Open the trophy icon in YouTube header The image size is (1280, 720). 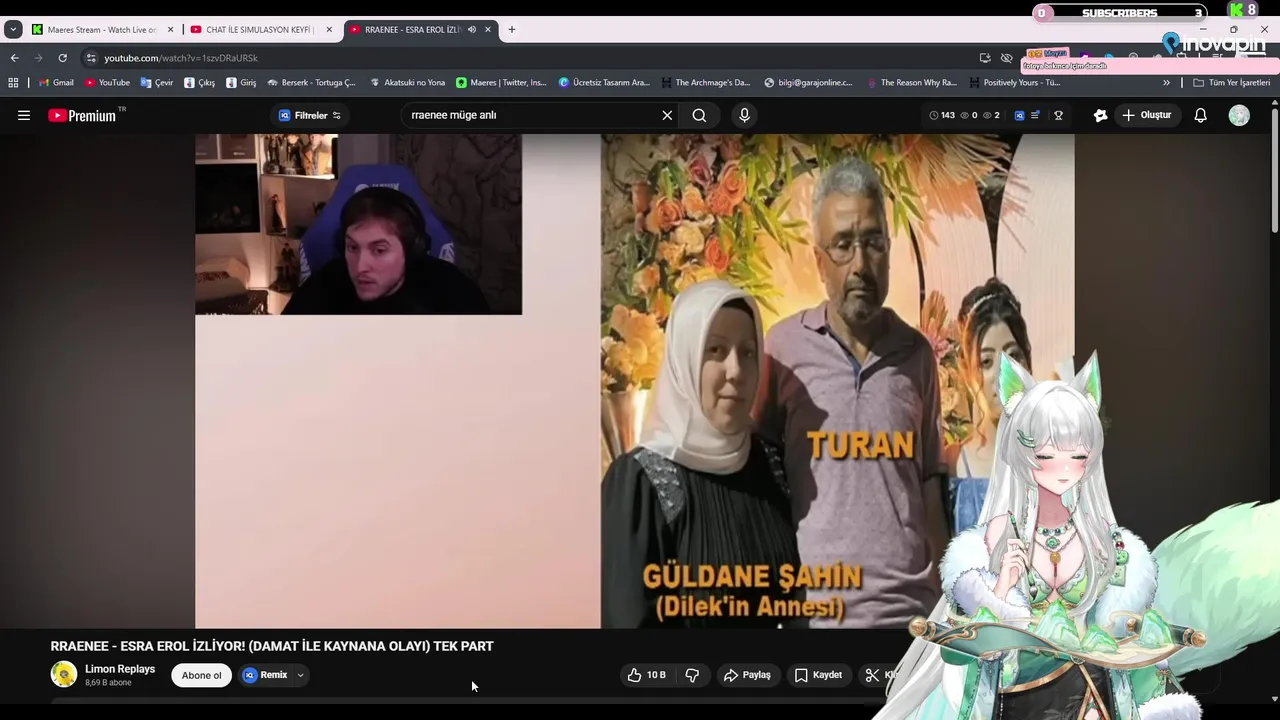(x=1058, y=115)
